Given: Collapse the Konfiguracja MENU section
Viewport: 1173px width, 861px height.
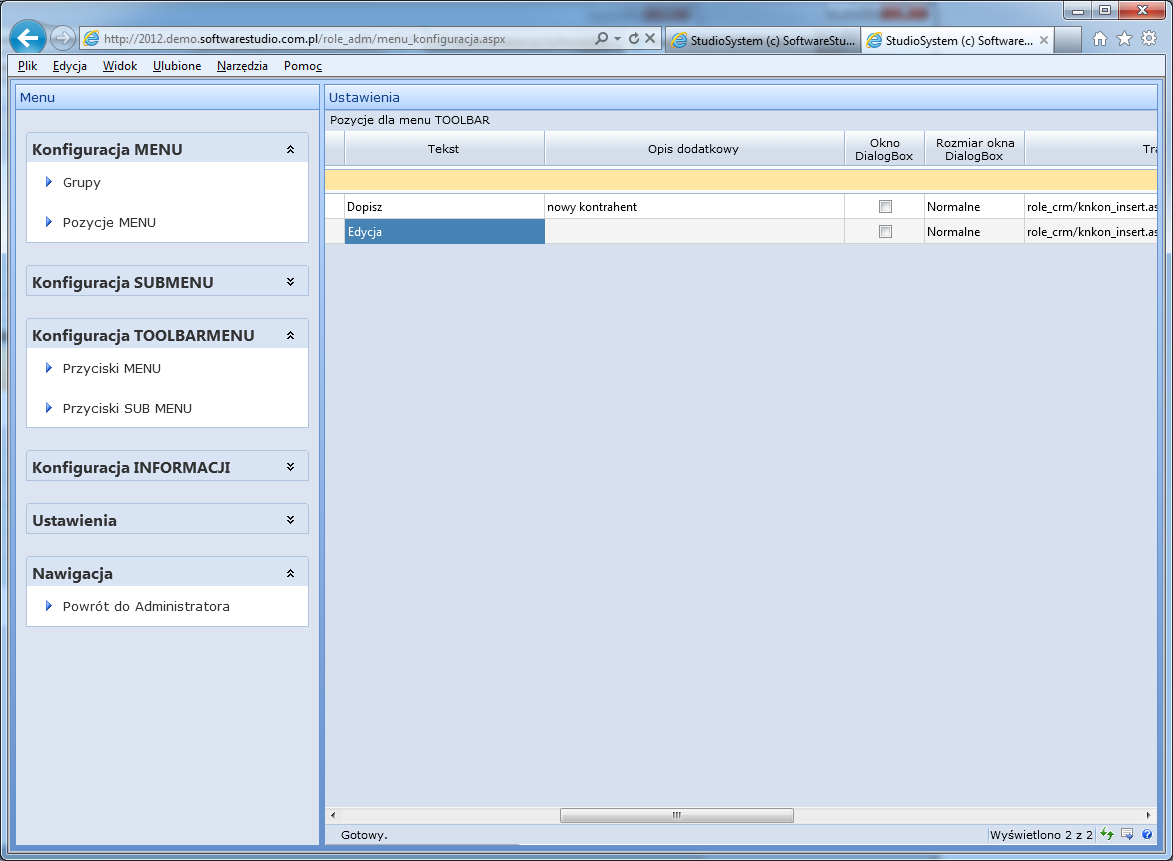Looking at the screenshot, I should click(x=290, y=150).
